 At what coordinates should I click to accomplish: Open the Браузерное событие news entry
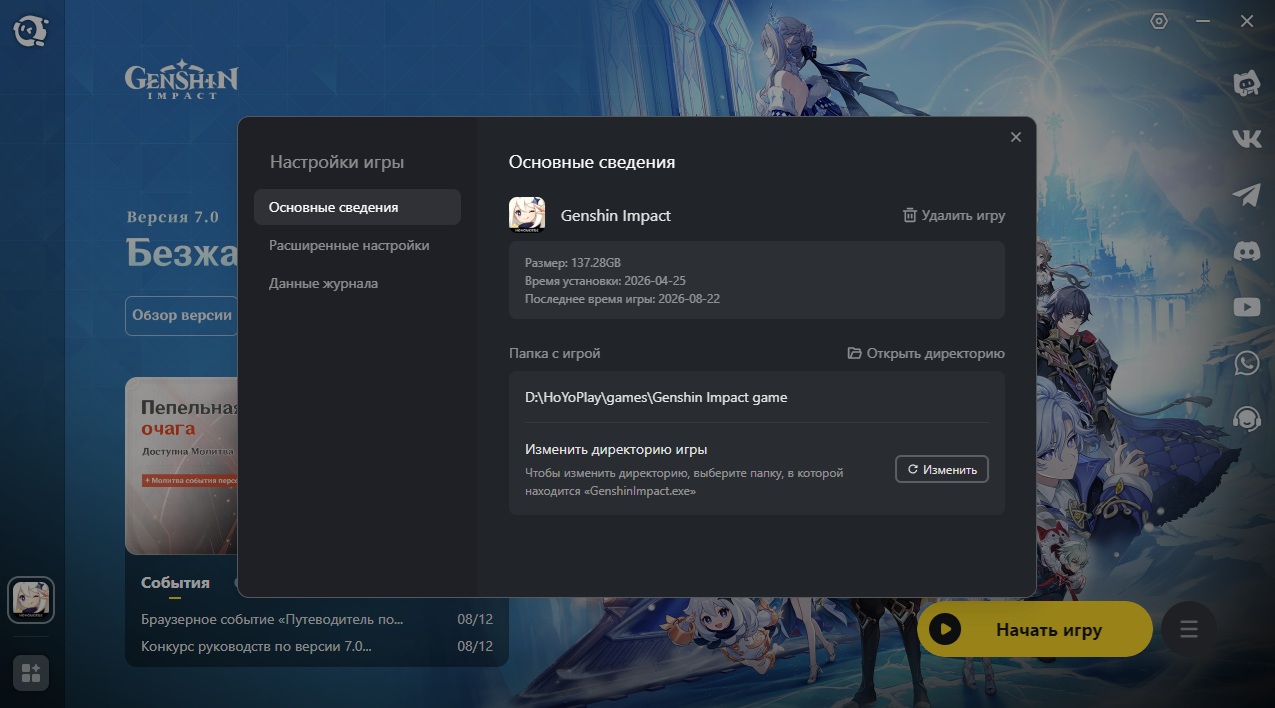click(x=273, y=619)
